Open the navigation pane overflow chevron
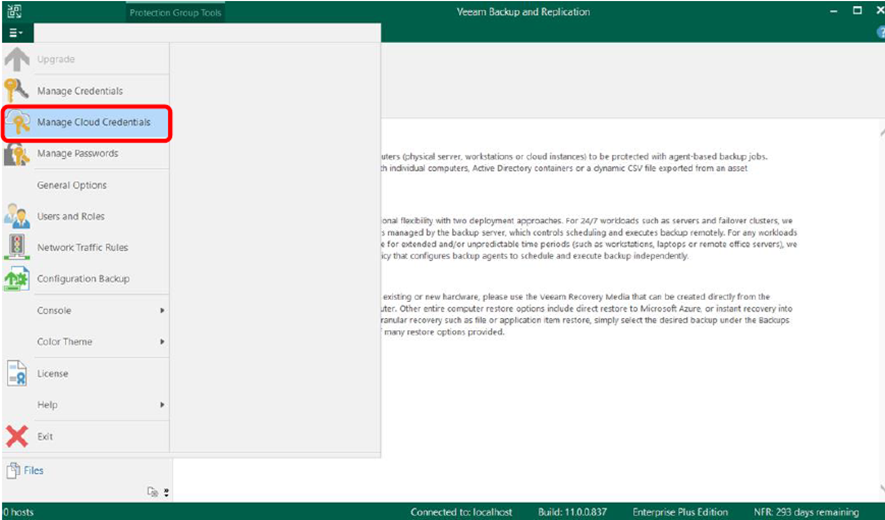This screenshot has width=885, height=520. click(x=167, y=492)
